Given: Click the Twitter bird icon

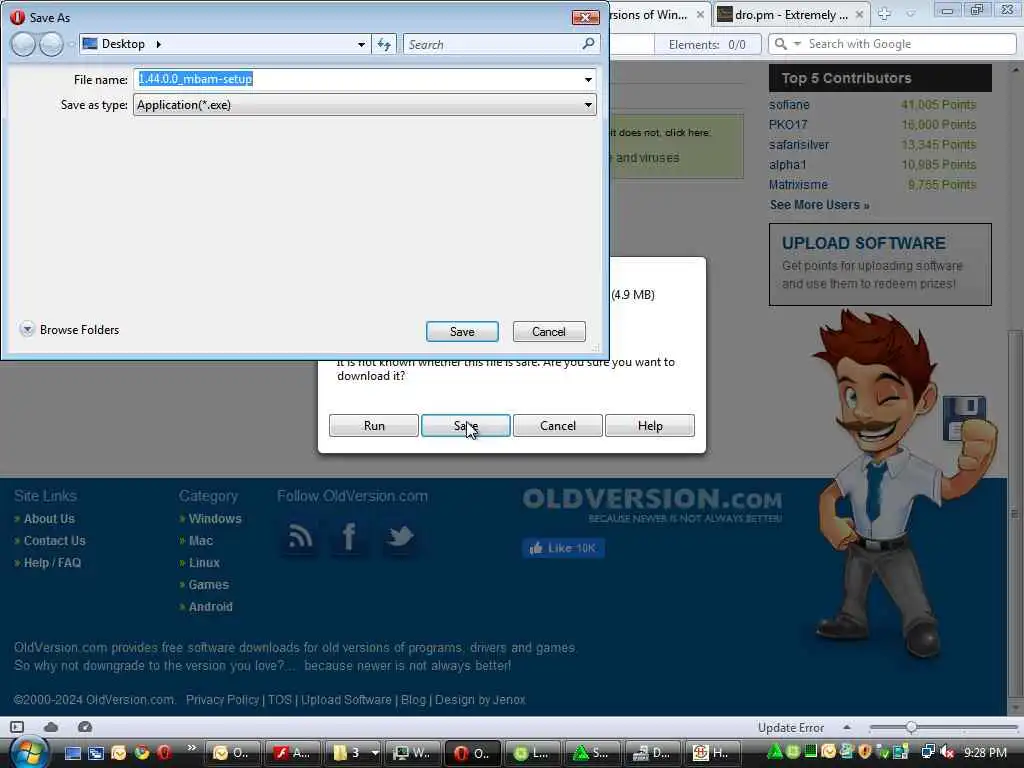Looking at the screenshot, I should pyautogui.click(x=400, y=537).
